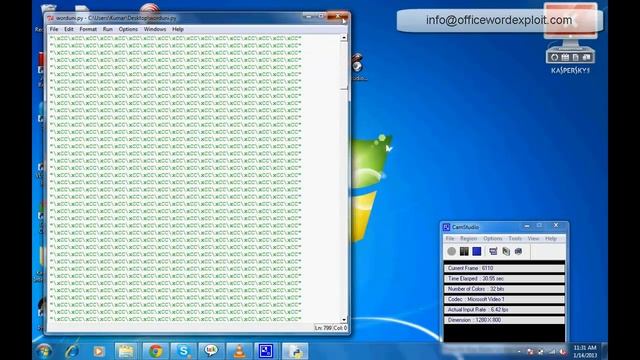Click CamStudio's last toolbar icon

click(518, 251)
